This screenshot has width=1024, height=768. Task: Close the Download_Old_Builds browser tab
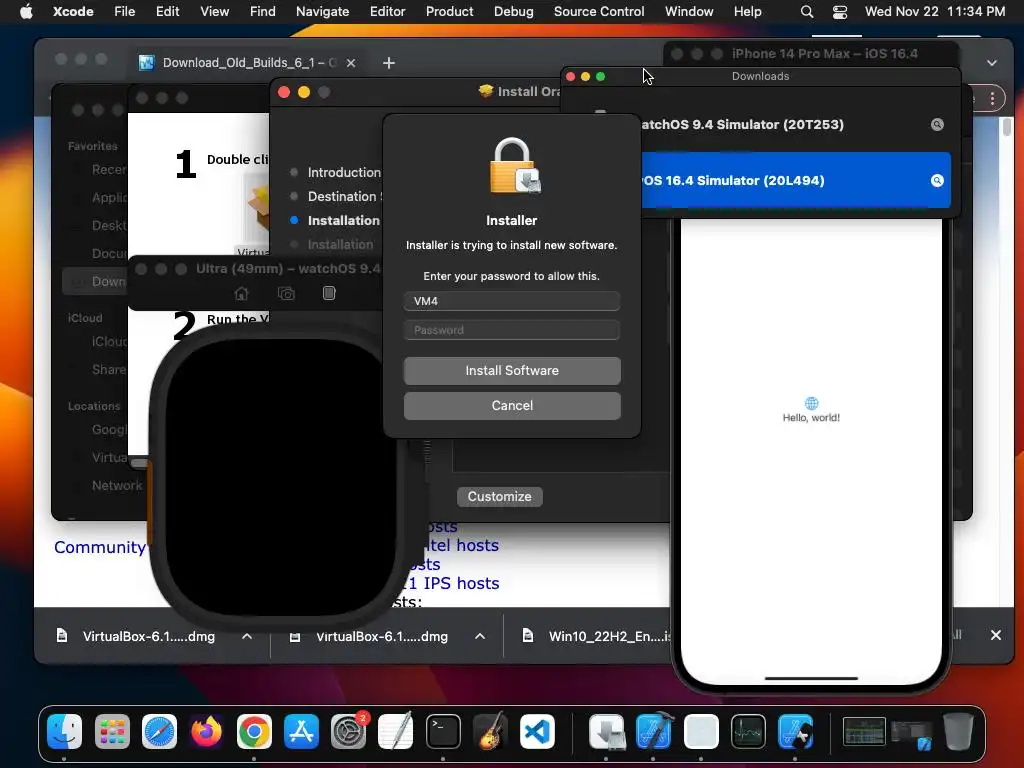(x=351, y=63)
